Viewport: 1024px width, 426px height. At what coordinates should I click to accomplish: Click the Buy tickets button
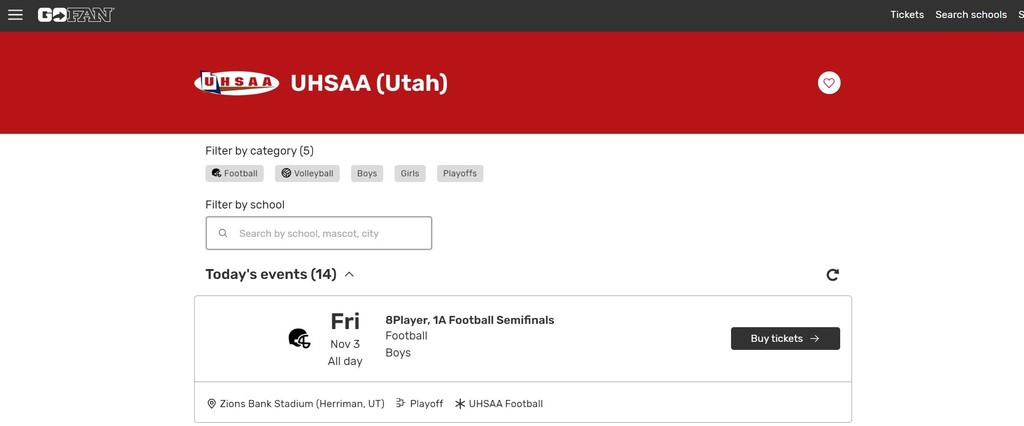pos(785,338)
